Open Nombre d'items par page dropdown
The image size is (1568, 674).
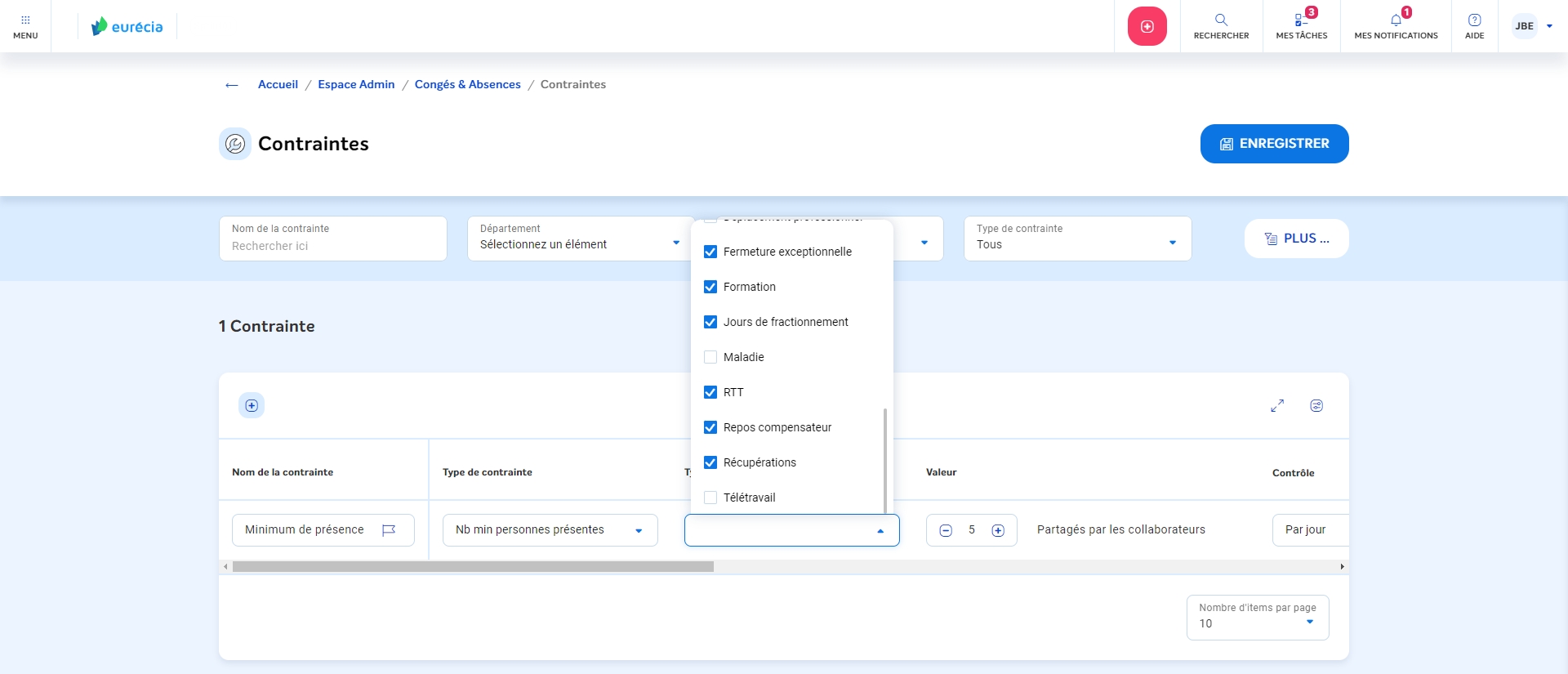coord(1258,618)
